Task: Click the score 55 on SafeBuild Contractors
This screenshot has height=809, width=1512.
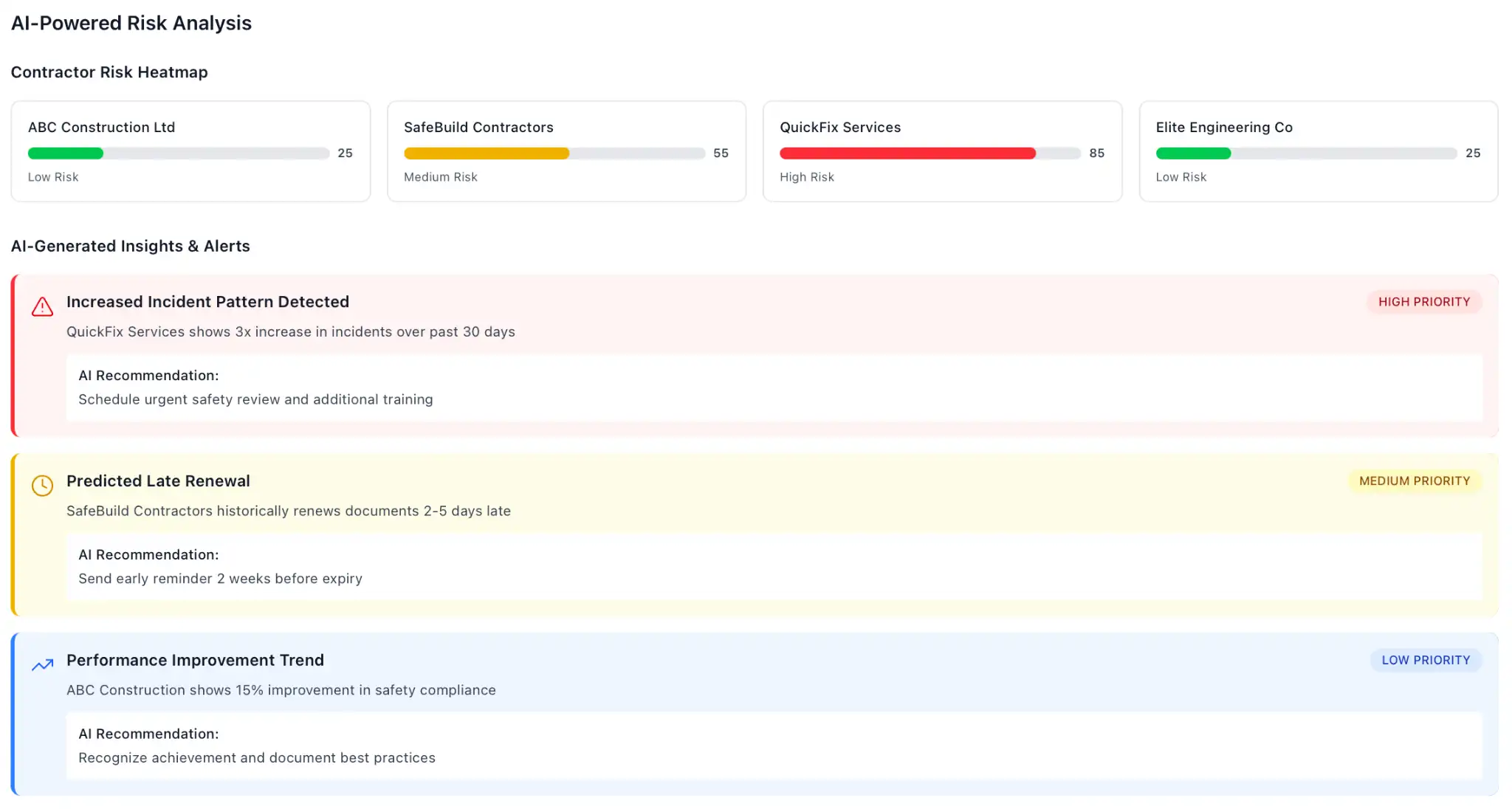Action: [x=721, y=153]
